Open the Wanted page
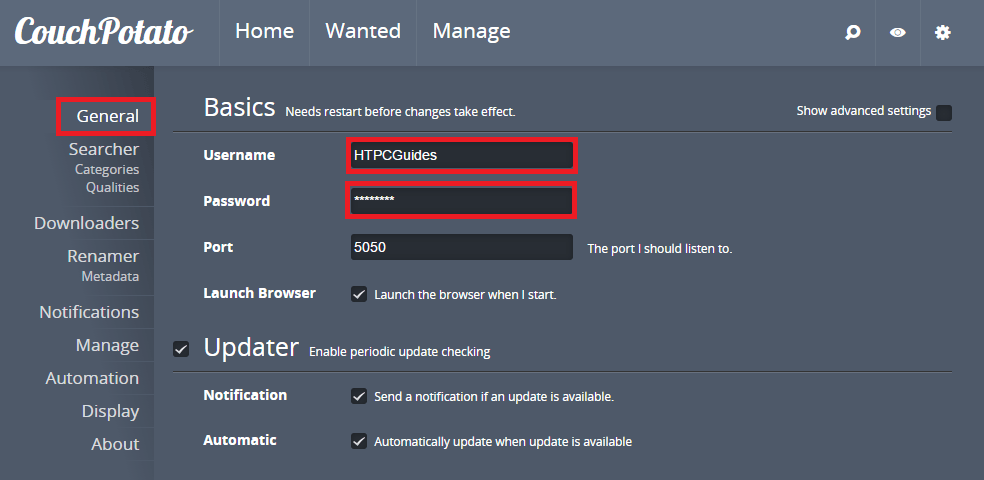984x480 pixels. coord(363,31)
